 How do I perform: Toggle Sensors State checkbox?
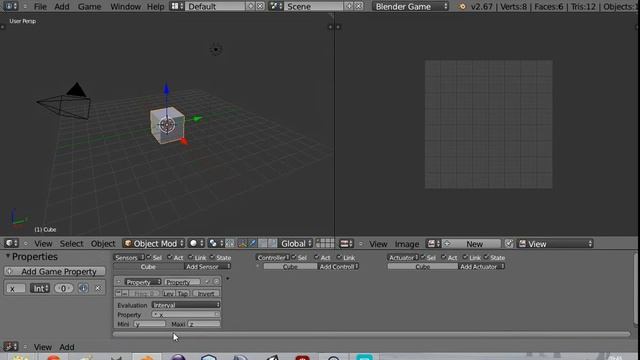click(212, 257)
